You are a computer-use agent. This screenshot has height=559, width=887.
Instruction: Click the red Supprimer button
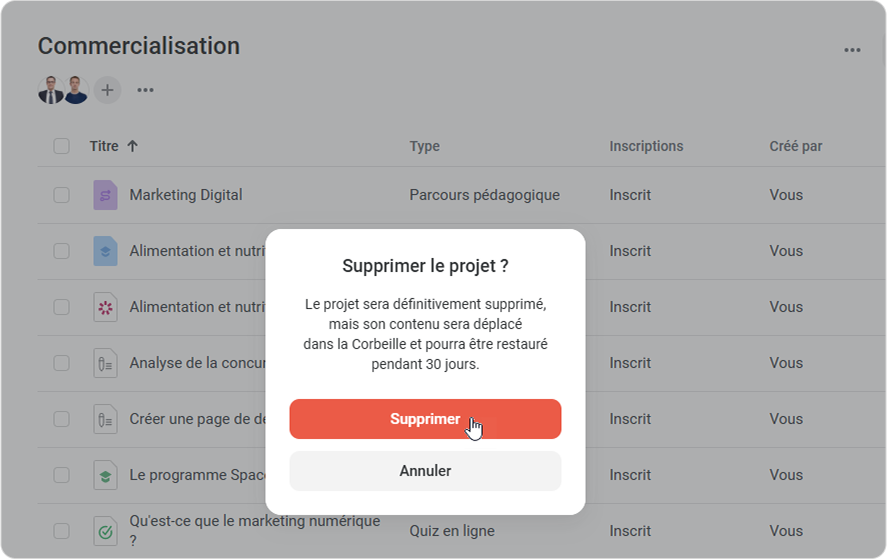click(425, 419)
